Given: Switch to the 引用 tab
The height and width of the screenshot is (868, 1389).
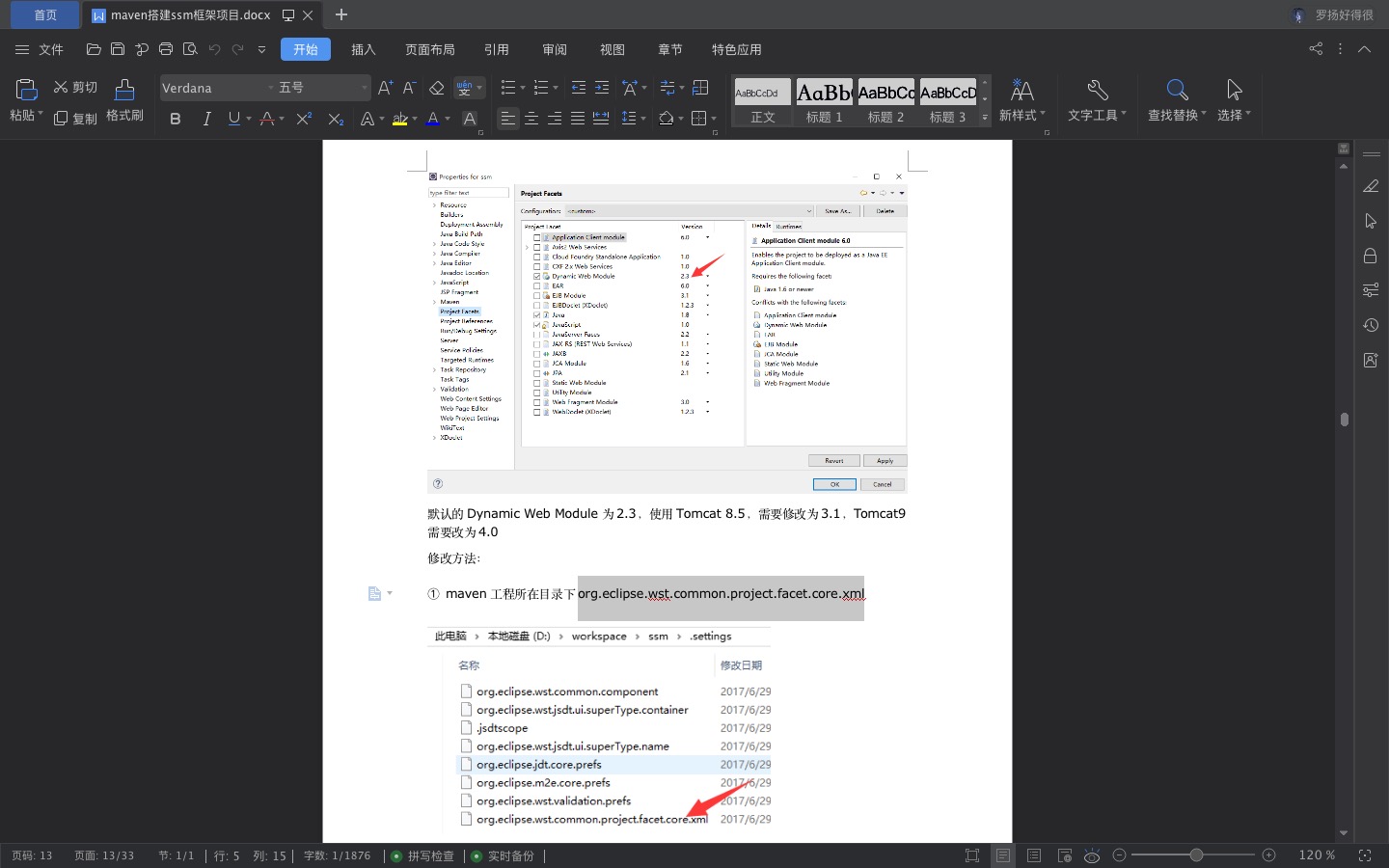Looking at the screenshot, I should [x=497, y=49].
